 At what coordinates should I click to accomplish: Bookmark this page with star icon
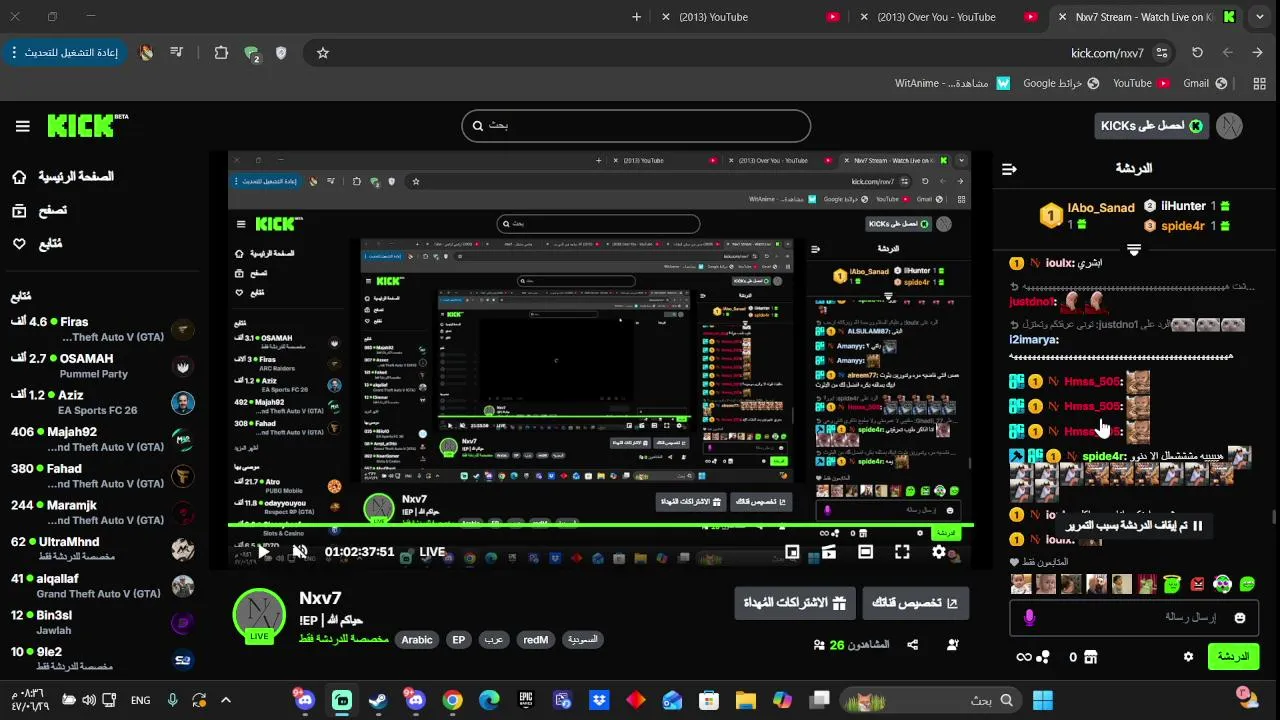(322, 53)
